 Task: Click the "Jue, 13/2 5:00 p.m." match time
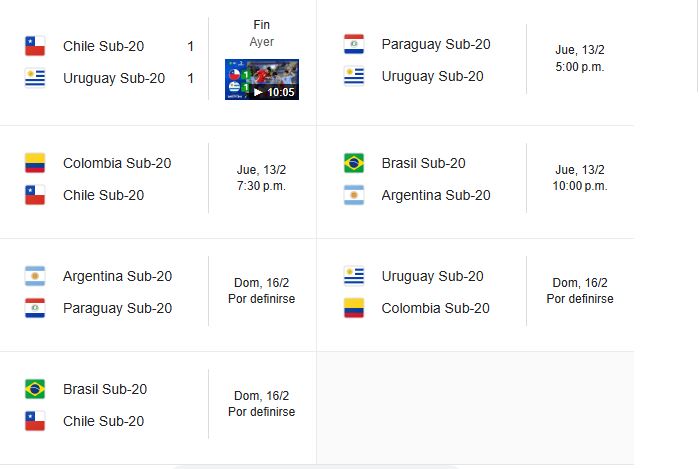coord(580,59)
